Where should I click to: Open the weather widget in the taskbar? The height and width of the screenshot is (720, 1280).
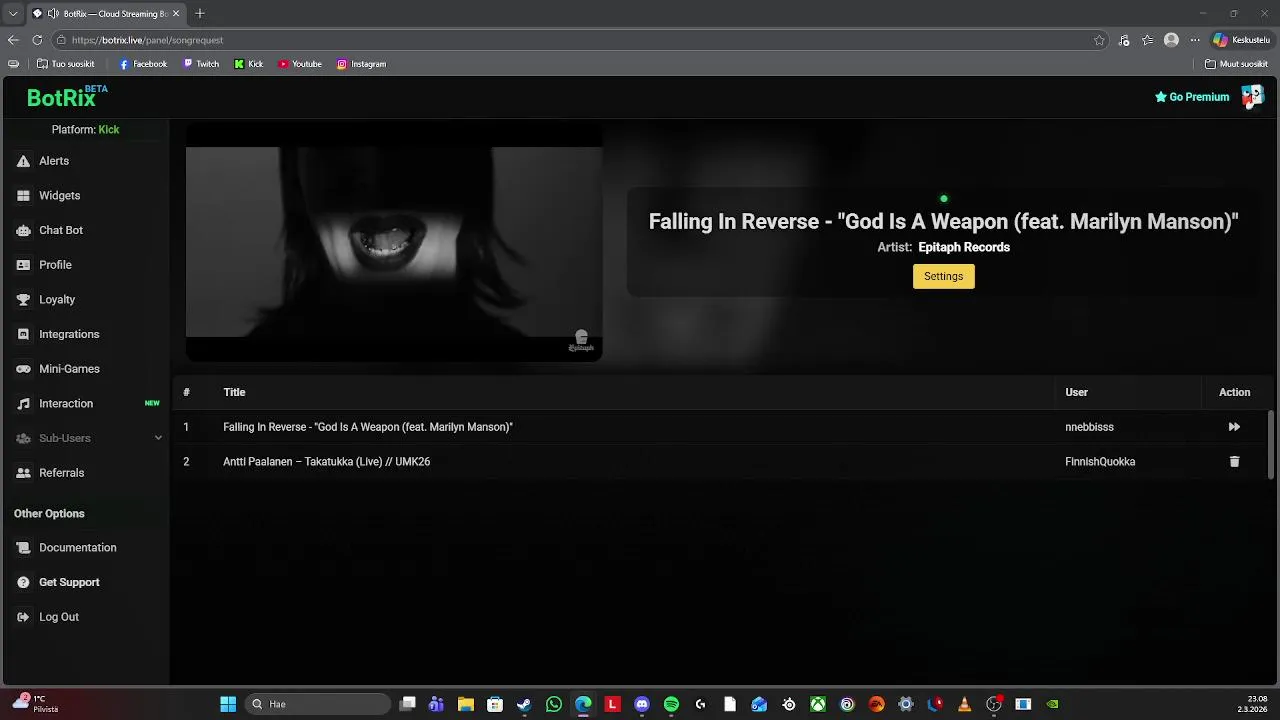pyautogui.click(x=36, y=704)
